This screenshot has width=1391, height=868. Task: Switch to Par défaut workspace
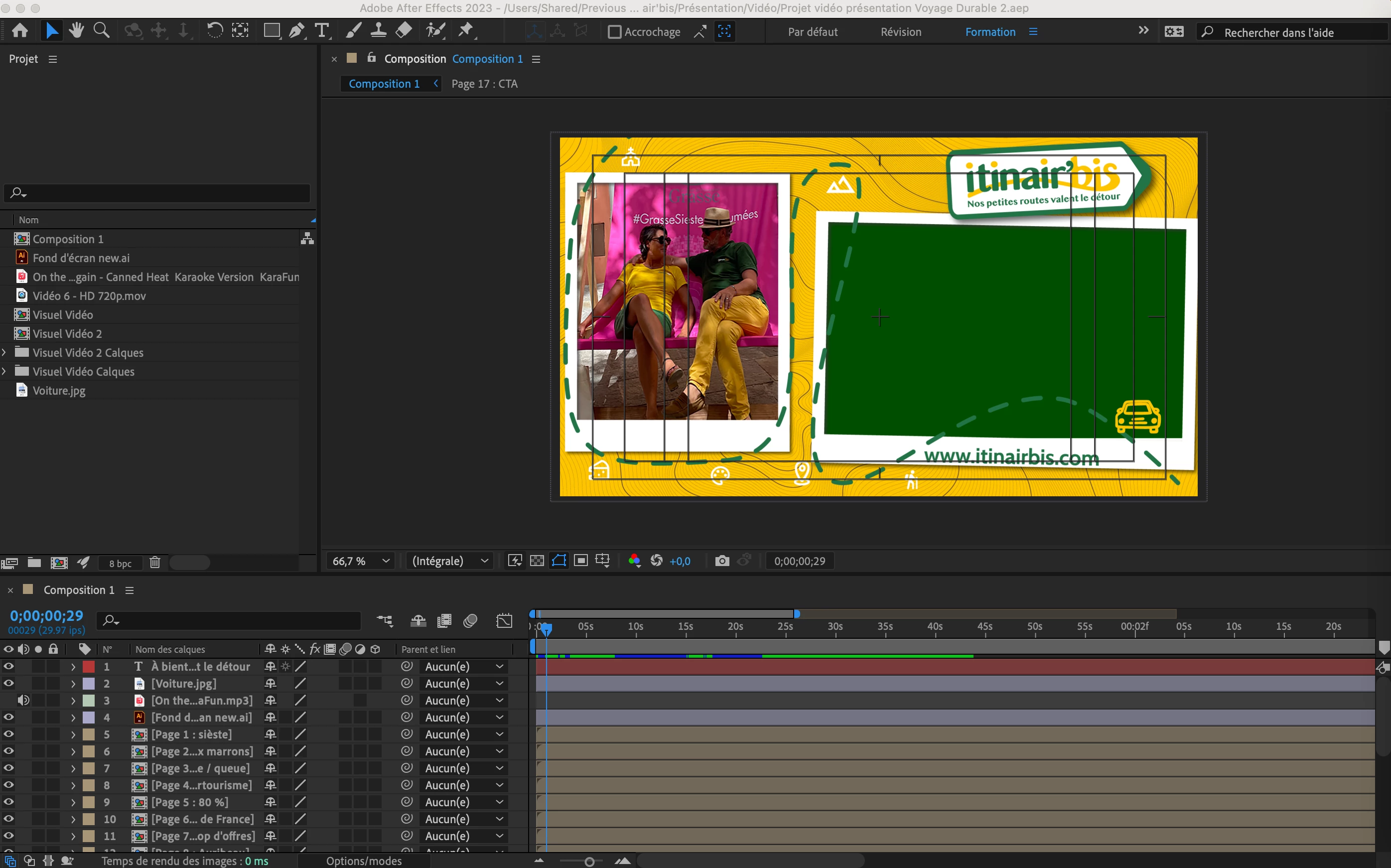coord(813,32)
